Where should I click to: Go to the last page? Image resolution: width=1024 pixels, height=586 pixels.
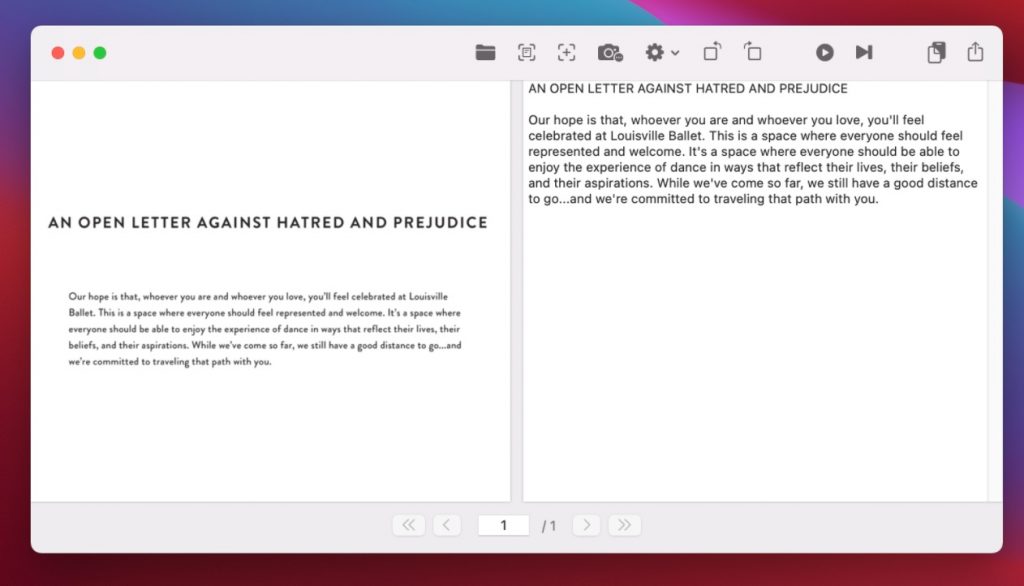624,525
